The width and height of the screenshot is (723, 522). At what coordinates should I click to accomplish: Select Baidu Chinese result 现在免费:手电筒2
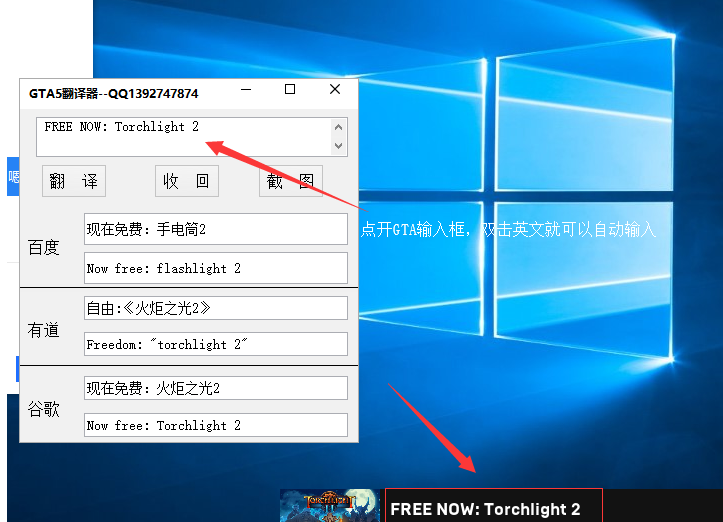[x=215, y=229]
